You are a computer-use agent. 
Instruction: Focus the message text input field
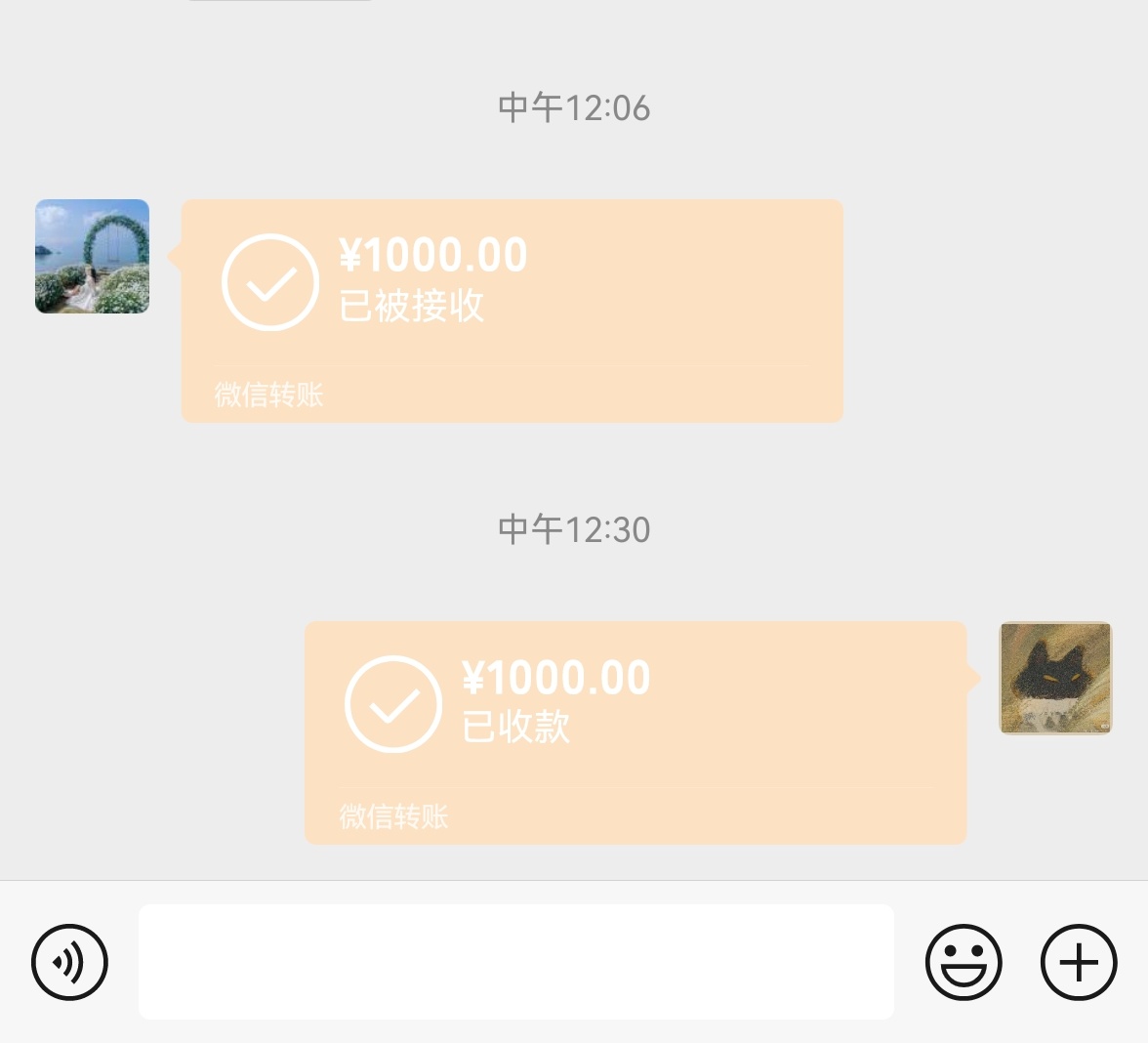click(516, 962)
